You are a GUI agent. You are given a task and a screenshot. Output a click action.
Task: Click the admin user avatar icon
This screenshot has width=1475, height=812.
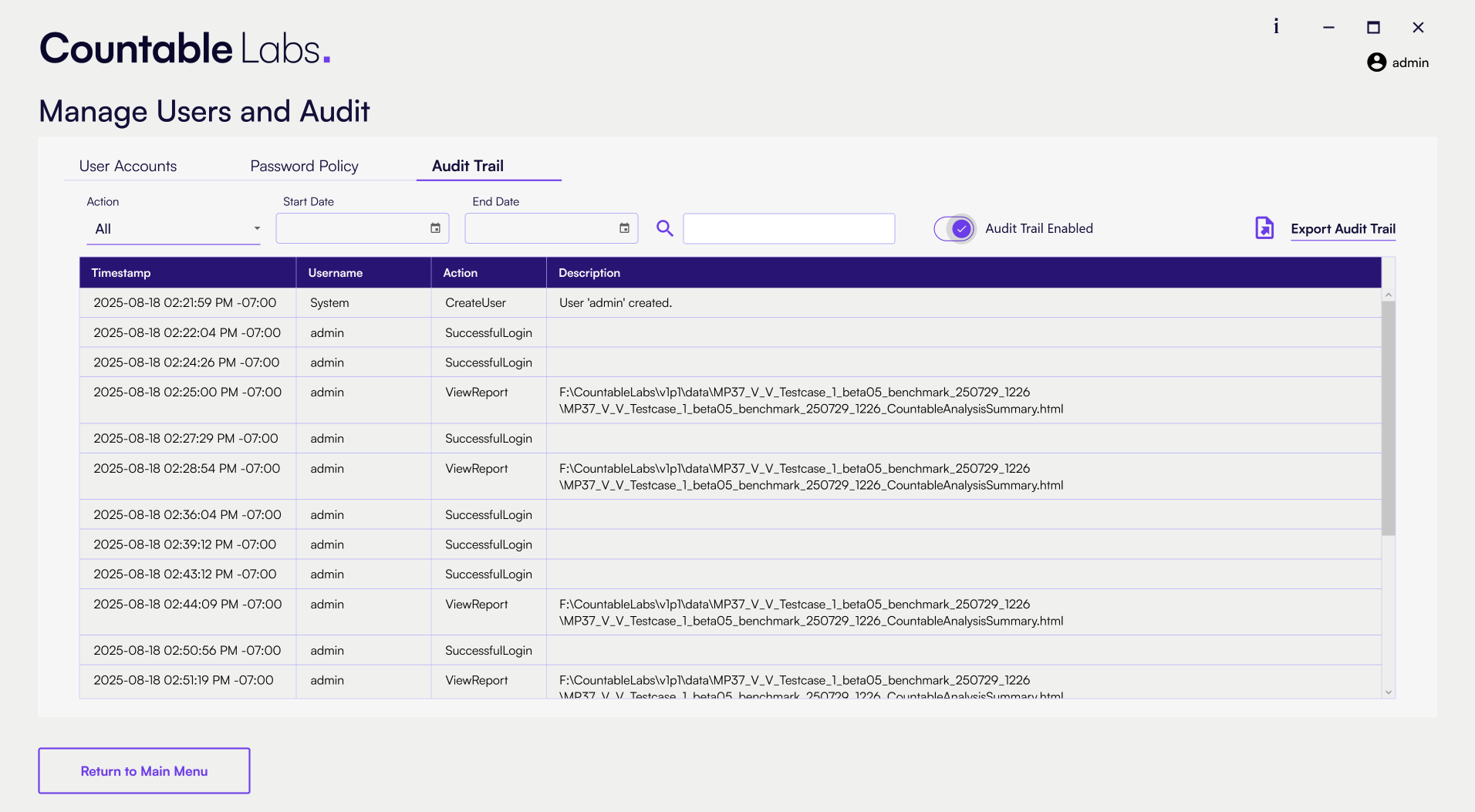coord(1376,62)
